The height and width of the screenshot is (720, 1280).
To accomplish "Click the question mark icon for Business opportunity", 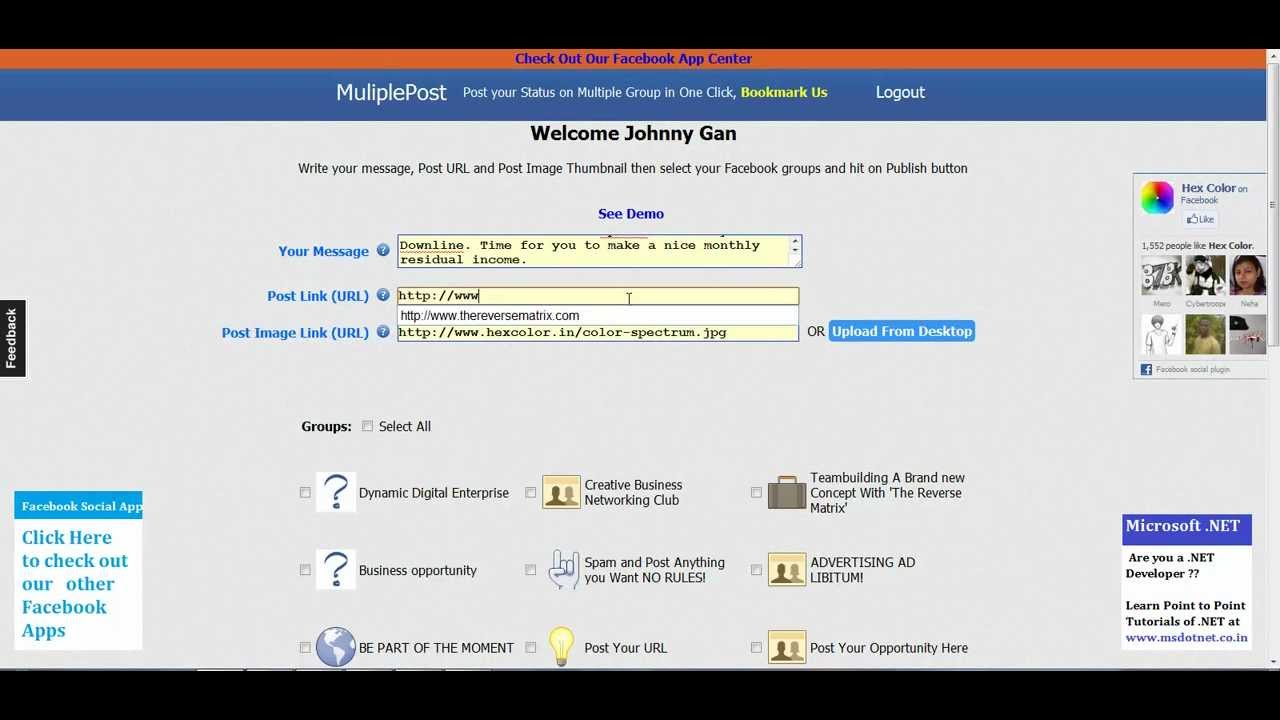I will point(336,570).
